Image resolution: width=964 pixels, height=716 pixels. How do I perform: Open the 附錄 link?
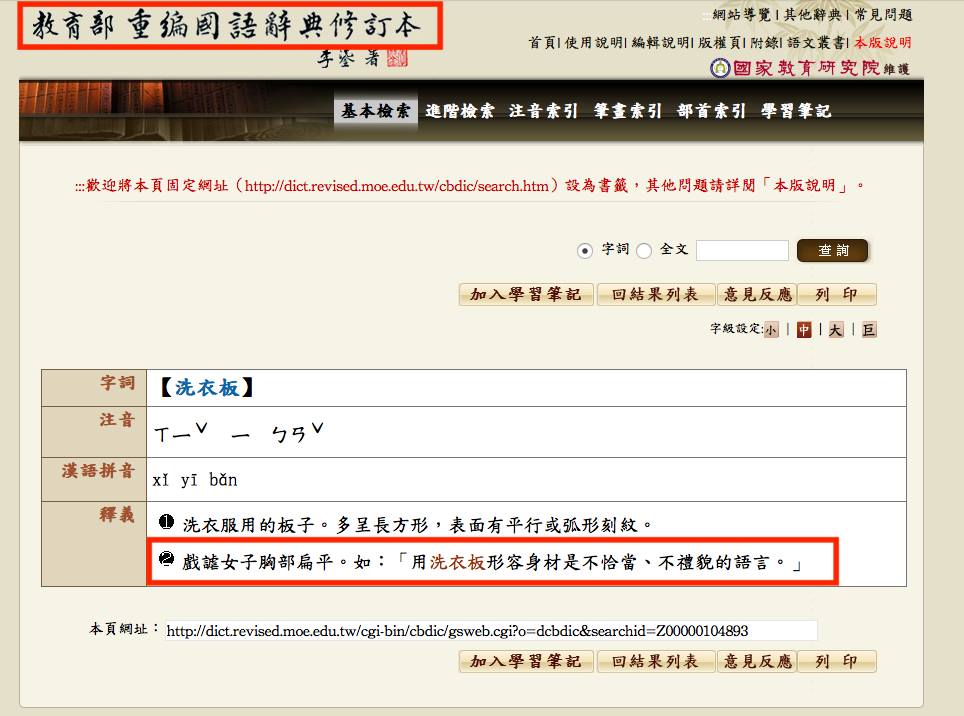click(x=764, y=42)
